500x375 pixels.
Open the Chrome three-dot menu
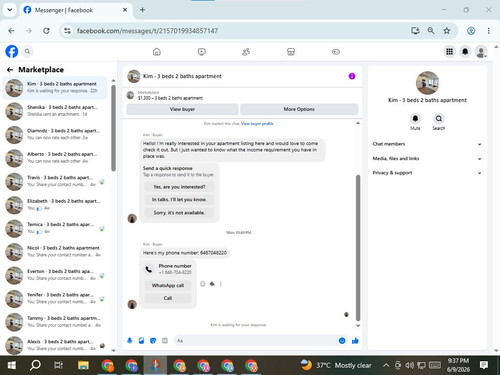pos(489,31)
